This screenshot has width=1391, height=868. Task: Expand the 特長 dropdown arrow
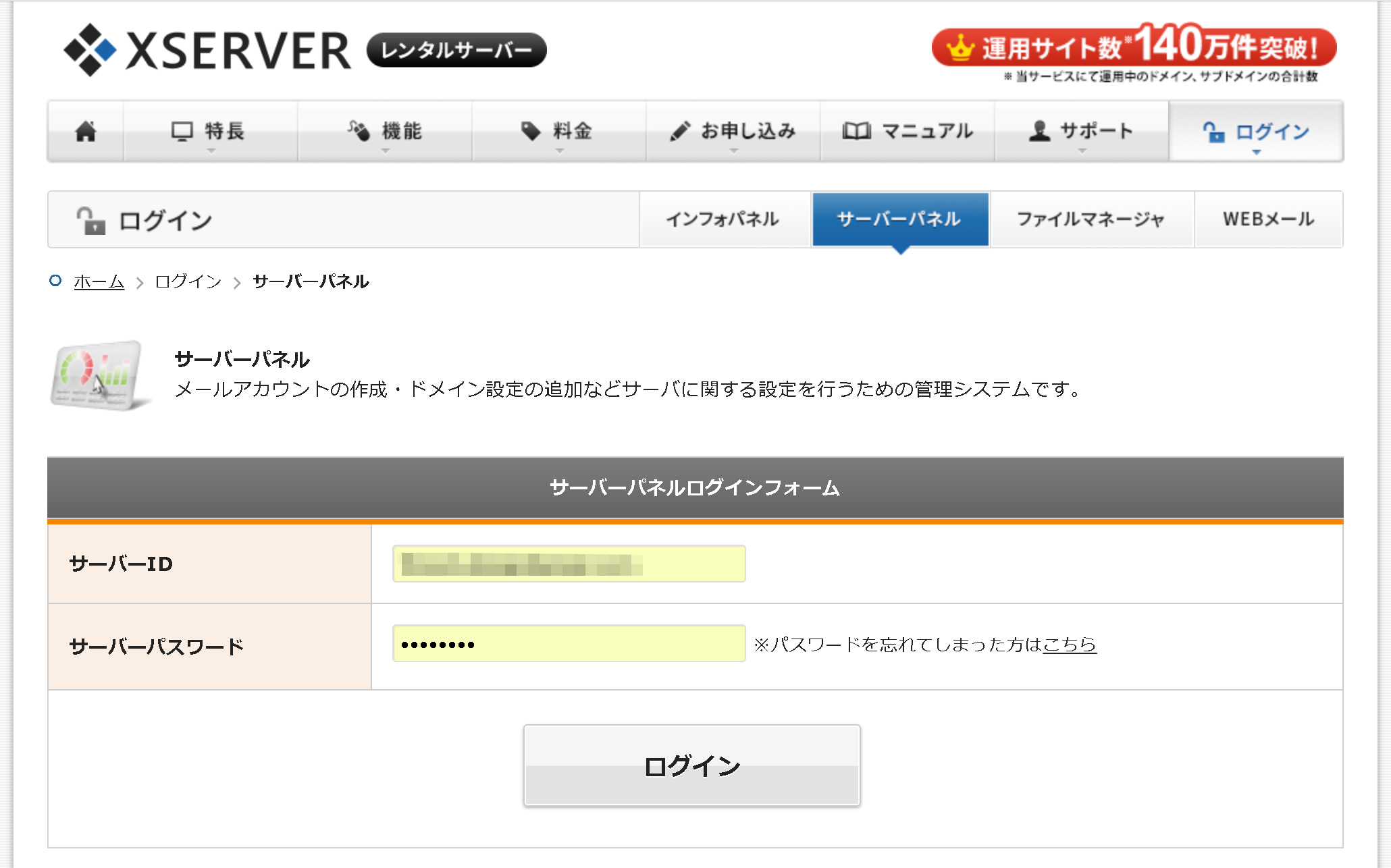pyautogui.click(x=211, y=151)
